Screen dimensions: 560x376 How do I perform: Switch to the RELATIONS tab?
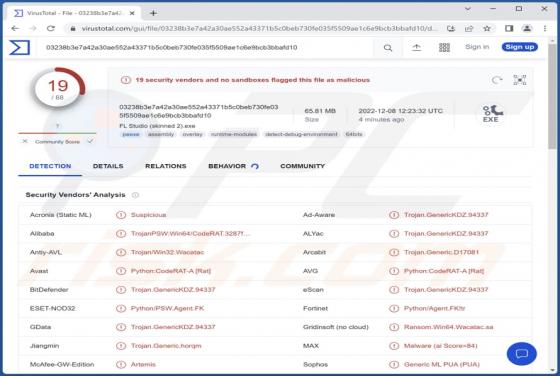point(166,166)
